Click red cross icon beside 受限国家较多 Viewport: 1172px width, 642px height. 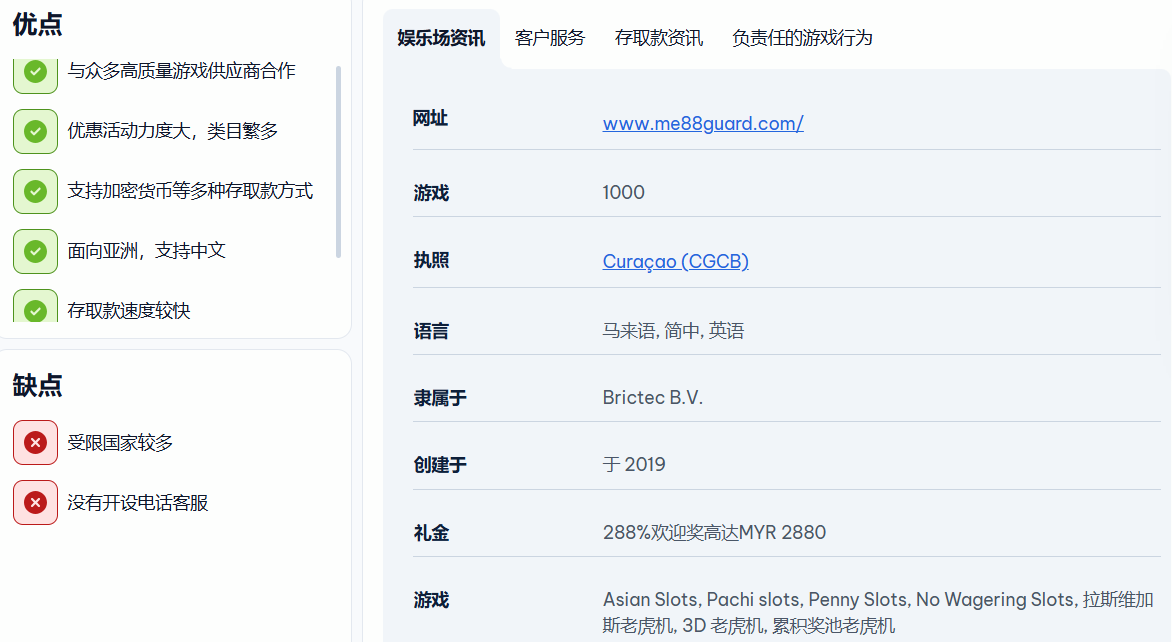pos(35,442)
